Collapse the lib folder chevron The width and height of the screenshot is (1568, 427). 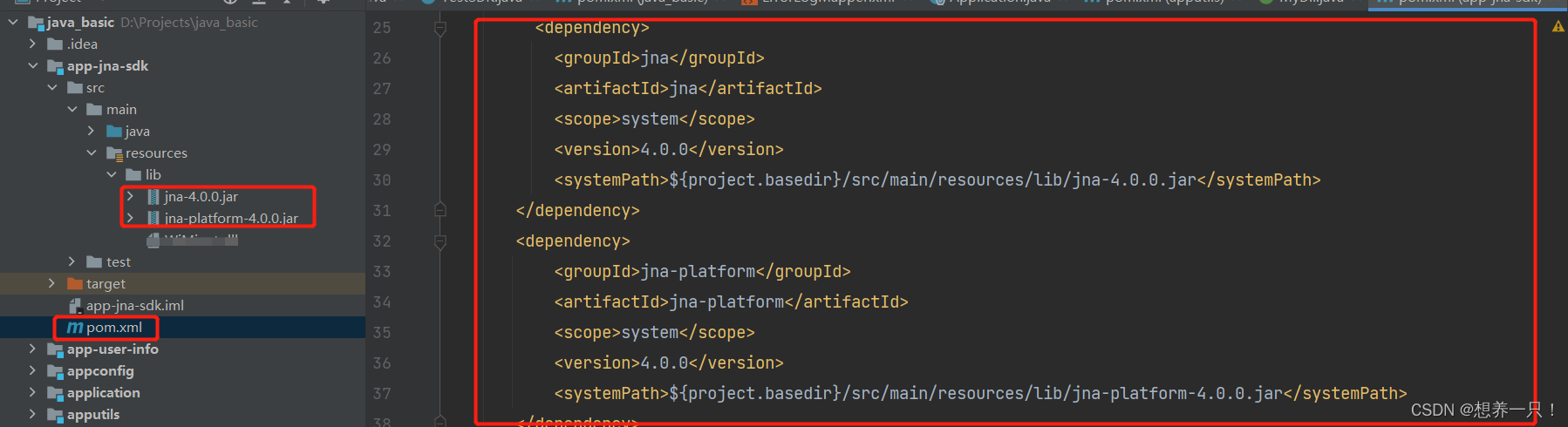[112, 174]
